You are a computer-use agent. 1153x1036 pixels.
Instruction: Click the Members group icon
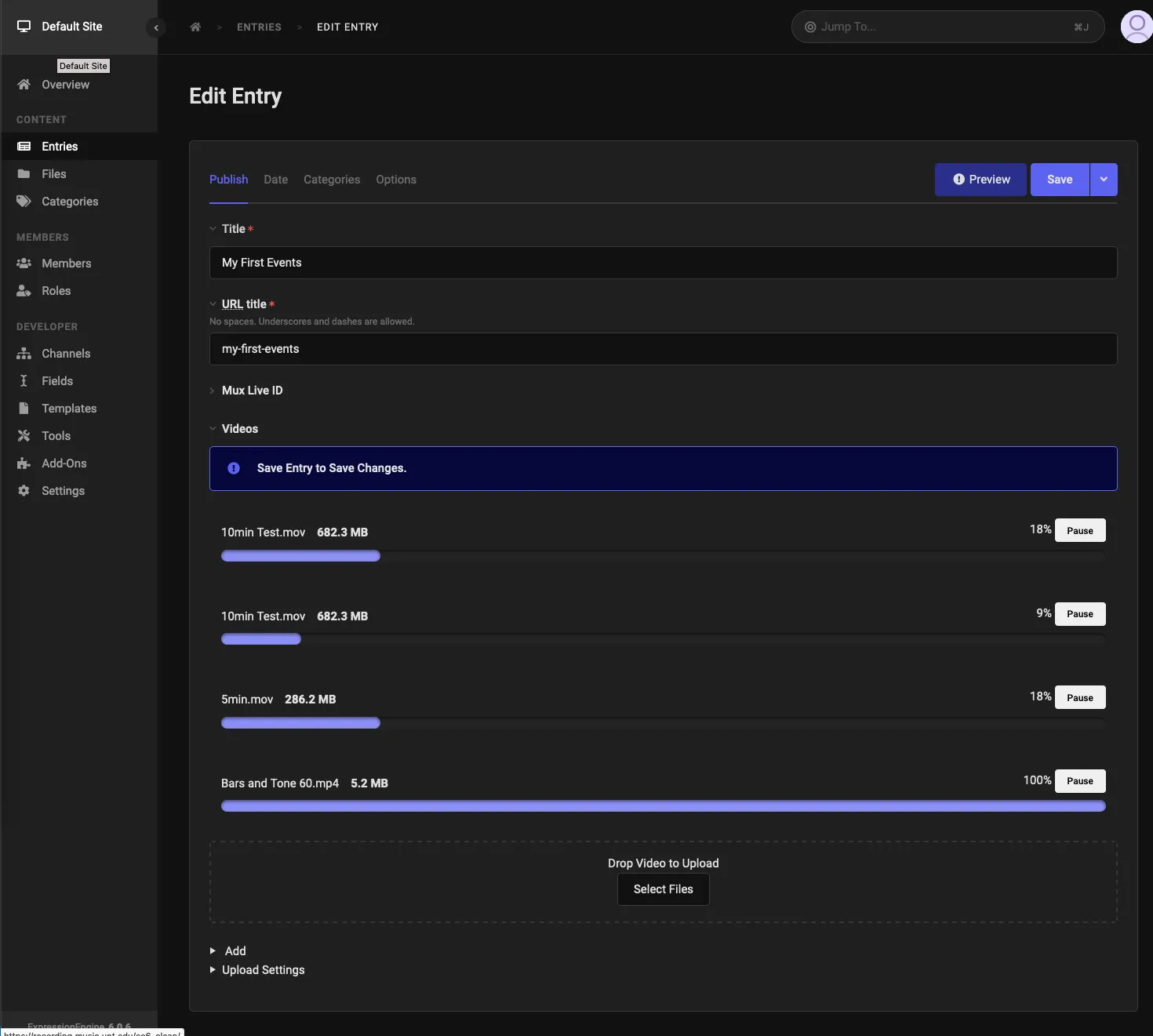[x=24, y=264]
